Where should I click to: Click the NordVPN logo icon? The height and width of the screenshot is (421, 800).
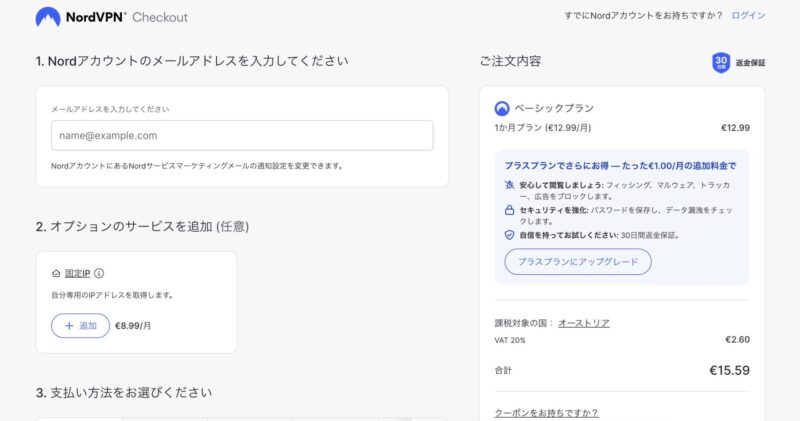(48, 17)
